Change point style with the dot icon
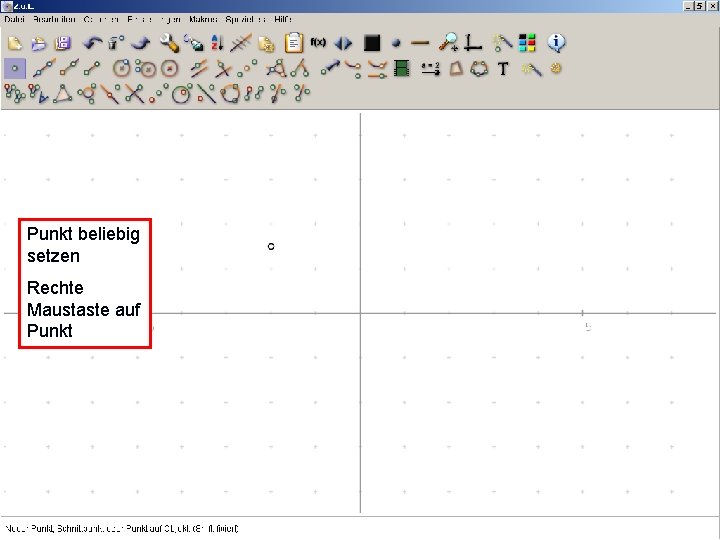The image size is (720, 540). (396, 44)
